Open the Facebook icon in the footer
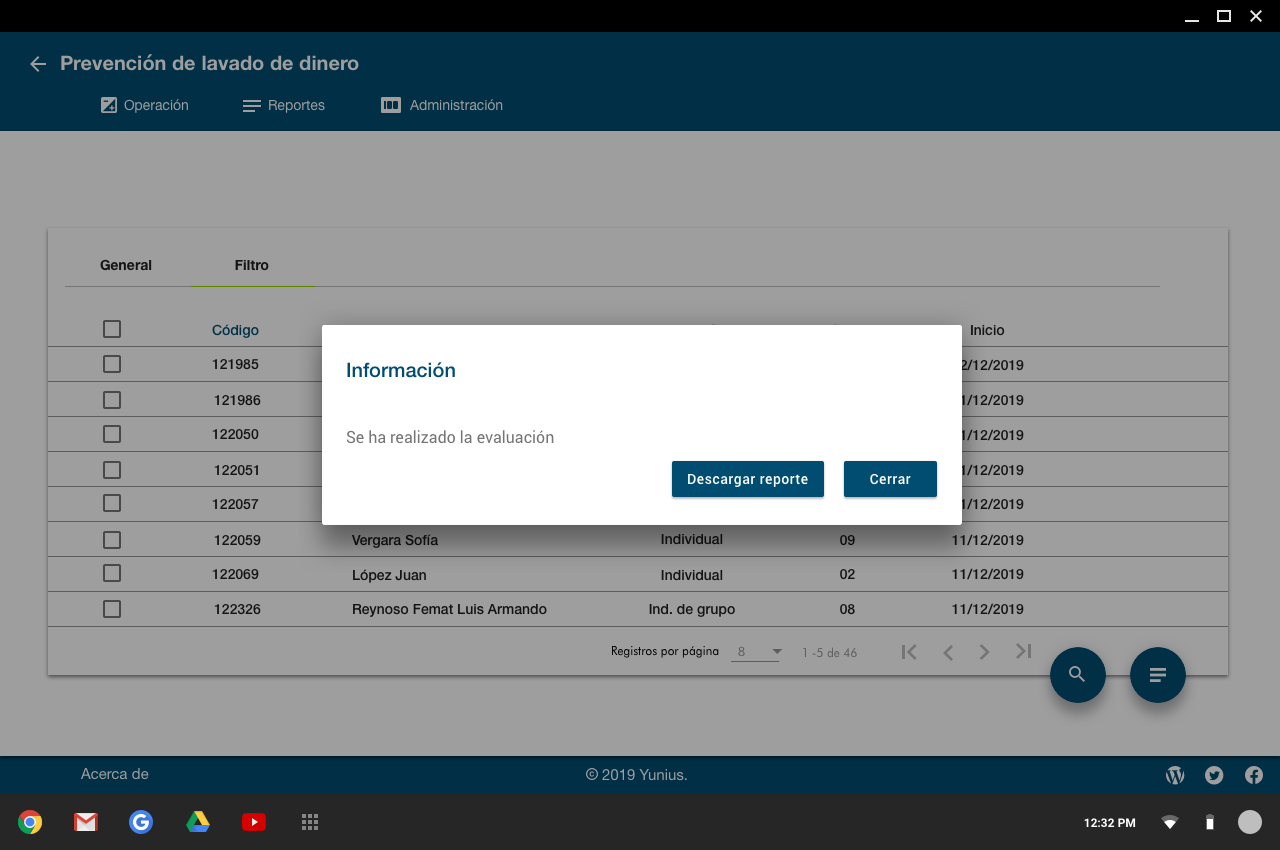Viewport: 1280px width, 850px height. pos(1253,775)
